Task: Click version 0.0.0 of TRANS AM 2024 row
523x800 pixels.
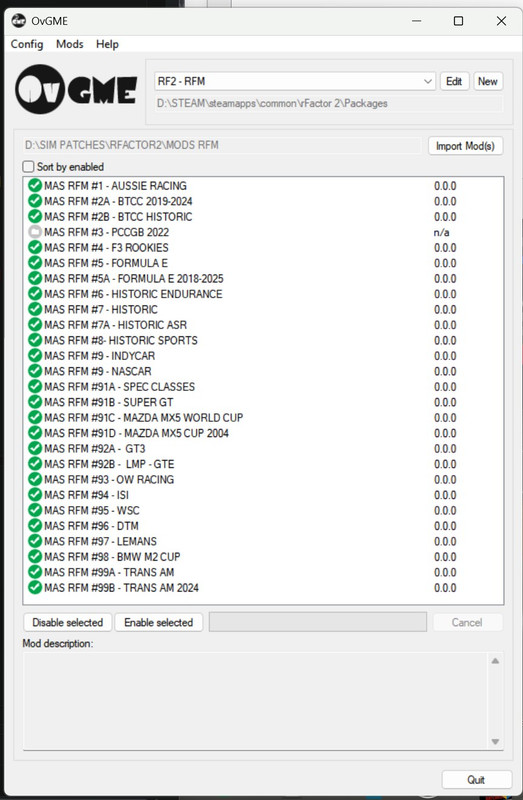Action: pos(445,588)
